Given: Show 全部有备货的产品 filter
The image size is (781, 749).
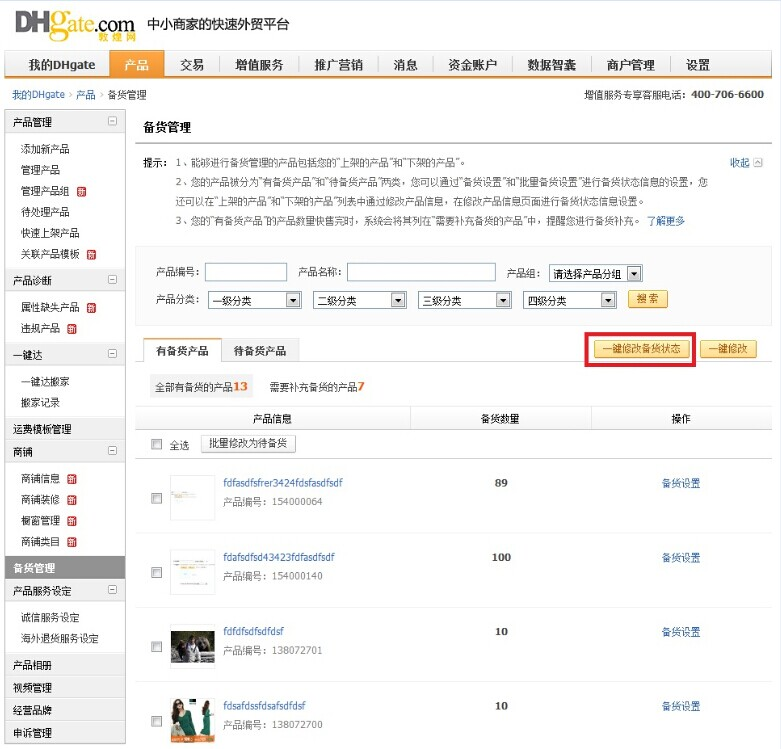Looking at the screenshot, I should click(x=201, y=387).
